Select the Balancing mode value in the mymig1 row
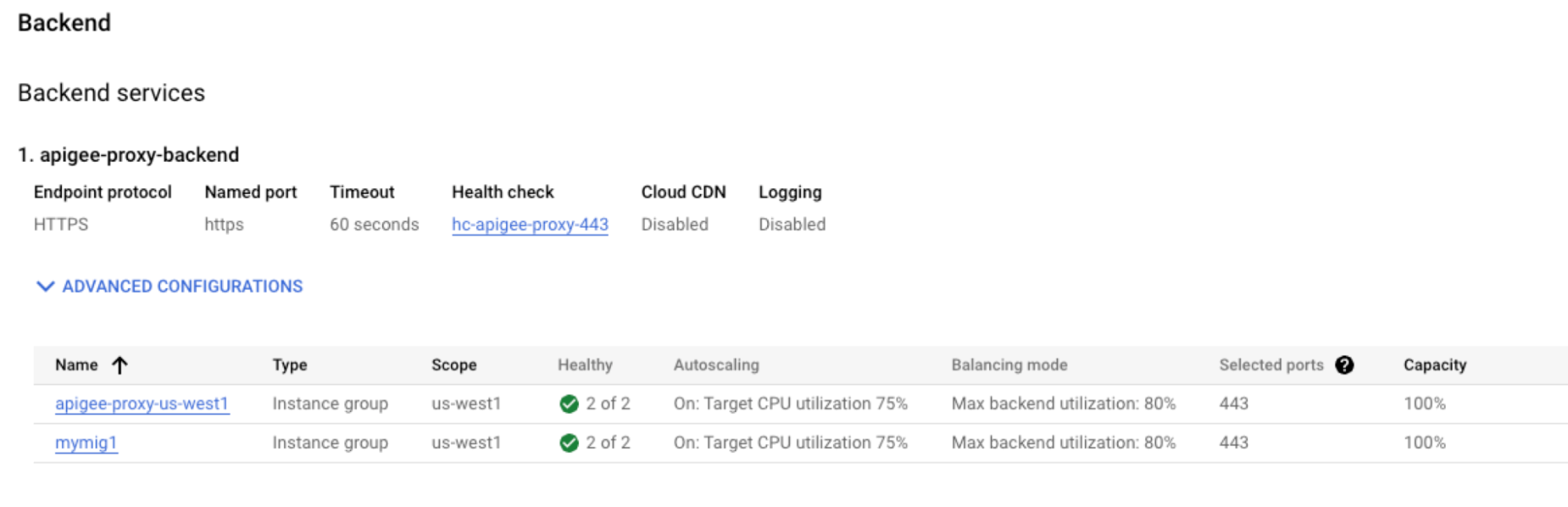Image resolution: width=1568 pixels, height=507 pixels. click(1063, 443)
